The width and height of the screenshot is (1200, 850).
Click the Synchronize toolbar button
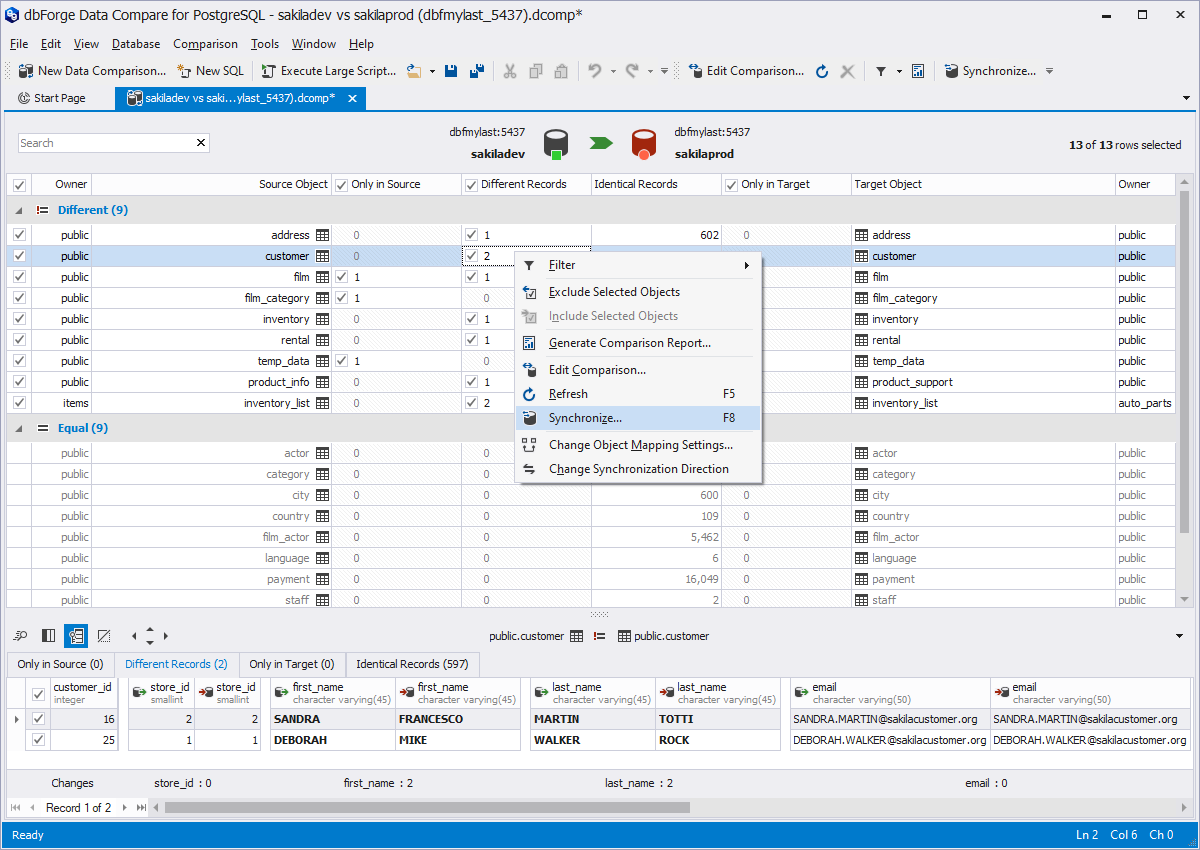click(988, 71)
